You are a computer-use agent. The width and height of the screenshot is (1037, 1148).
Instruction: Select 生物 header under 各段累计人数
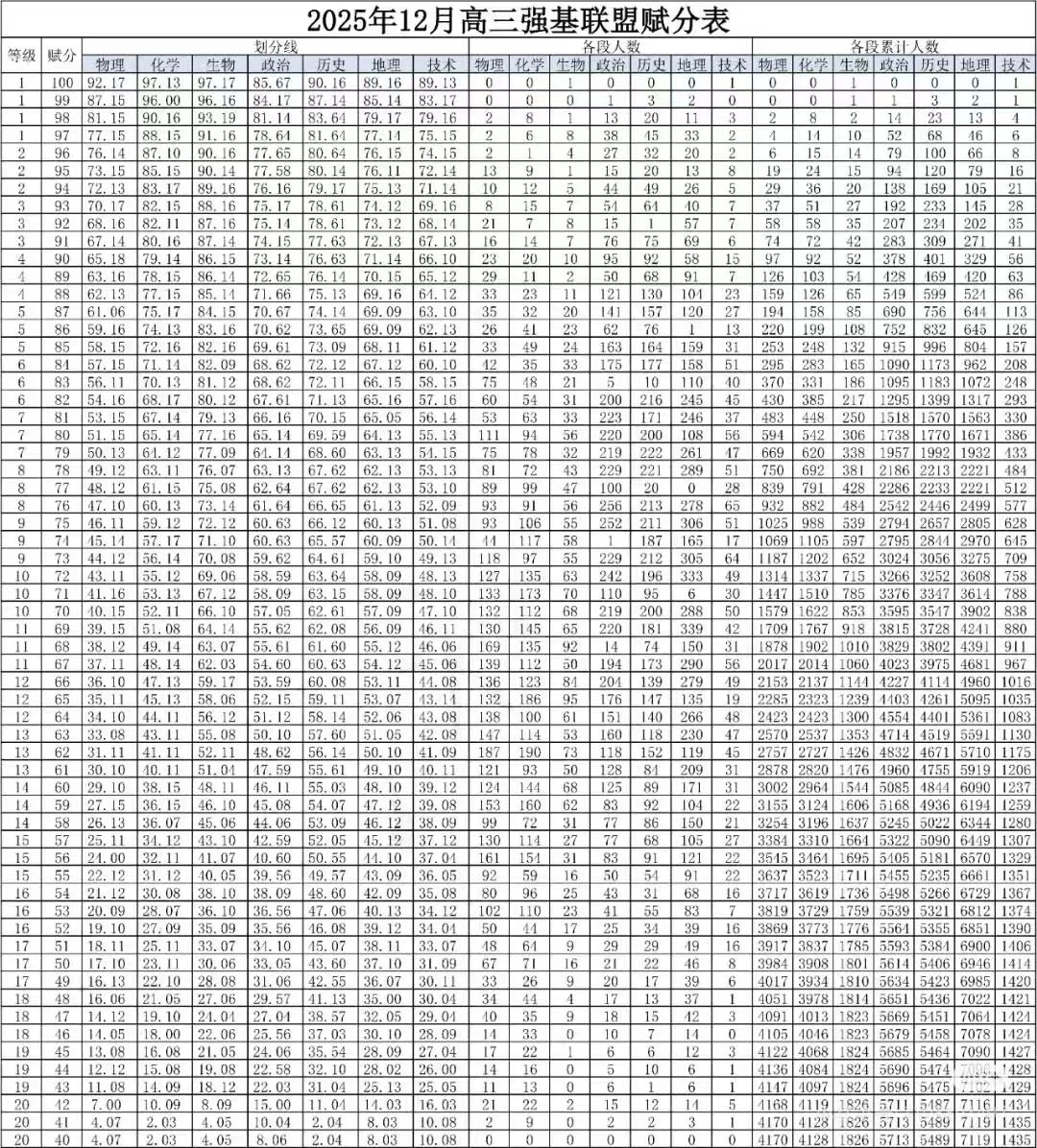point(854,64)
